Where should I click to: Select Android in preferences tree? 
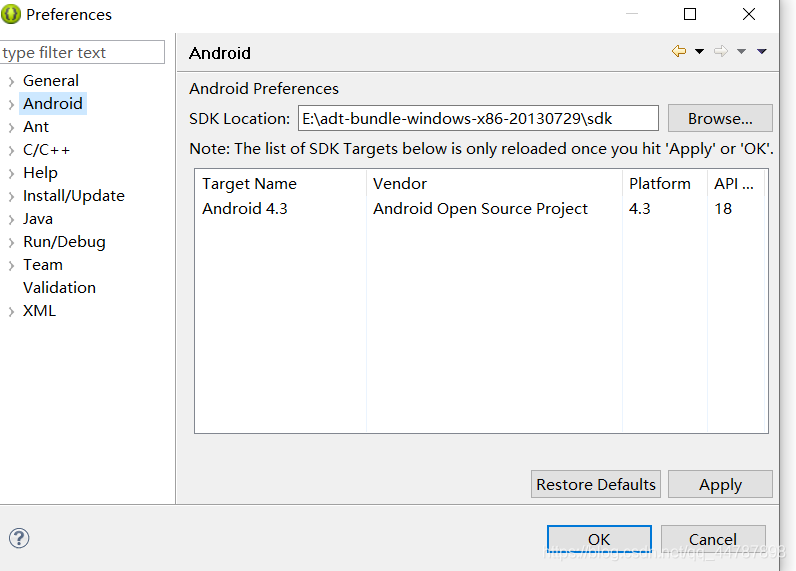[x=53, y=104]
